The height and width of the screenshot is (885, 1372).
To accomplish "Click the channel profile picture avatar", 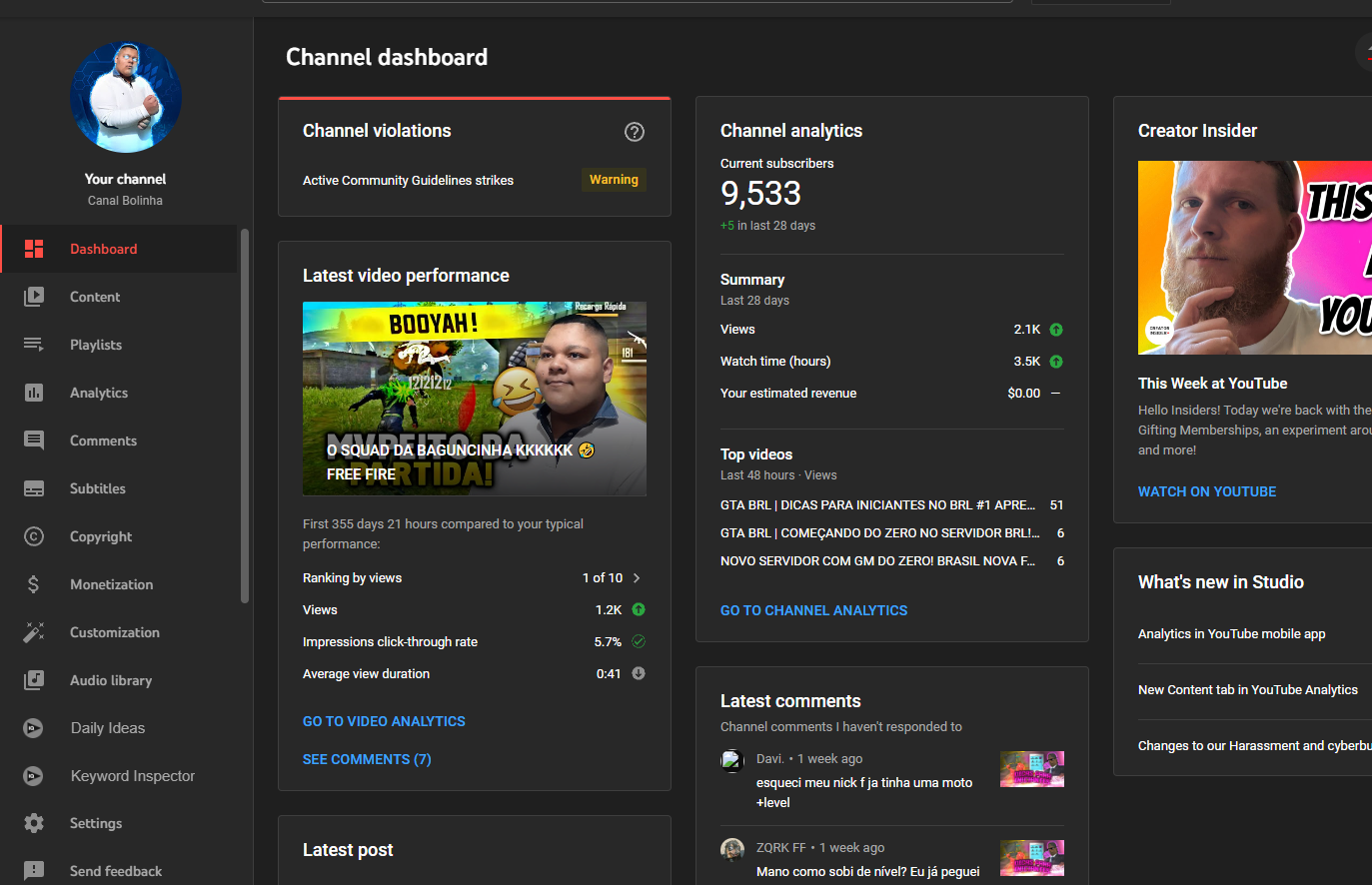I will (x=126, y=97).
